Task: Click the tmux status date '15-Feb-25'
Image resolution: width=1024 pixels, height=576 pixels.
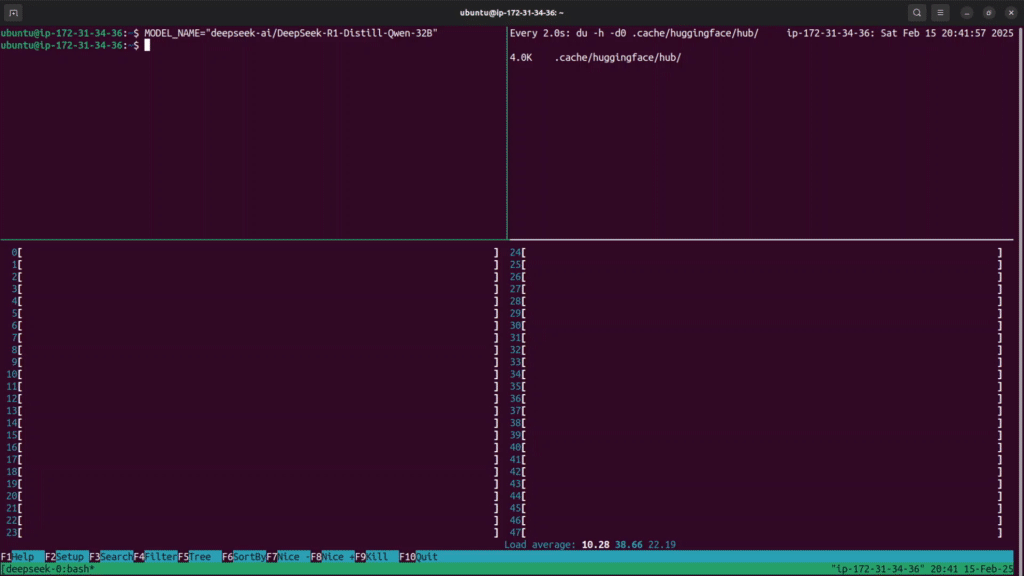Action: (x=988, y=569)
